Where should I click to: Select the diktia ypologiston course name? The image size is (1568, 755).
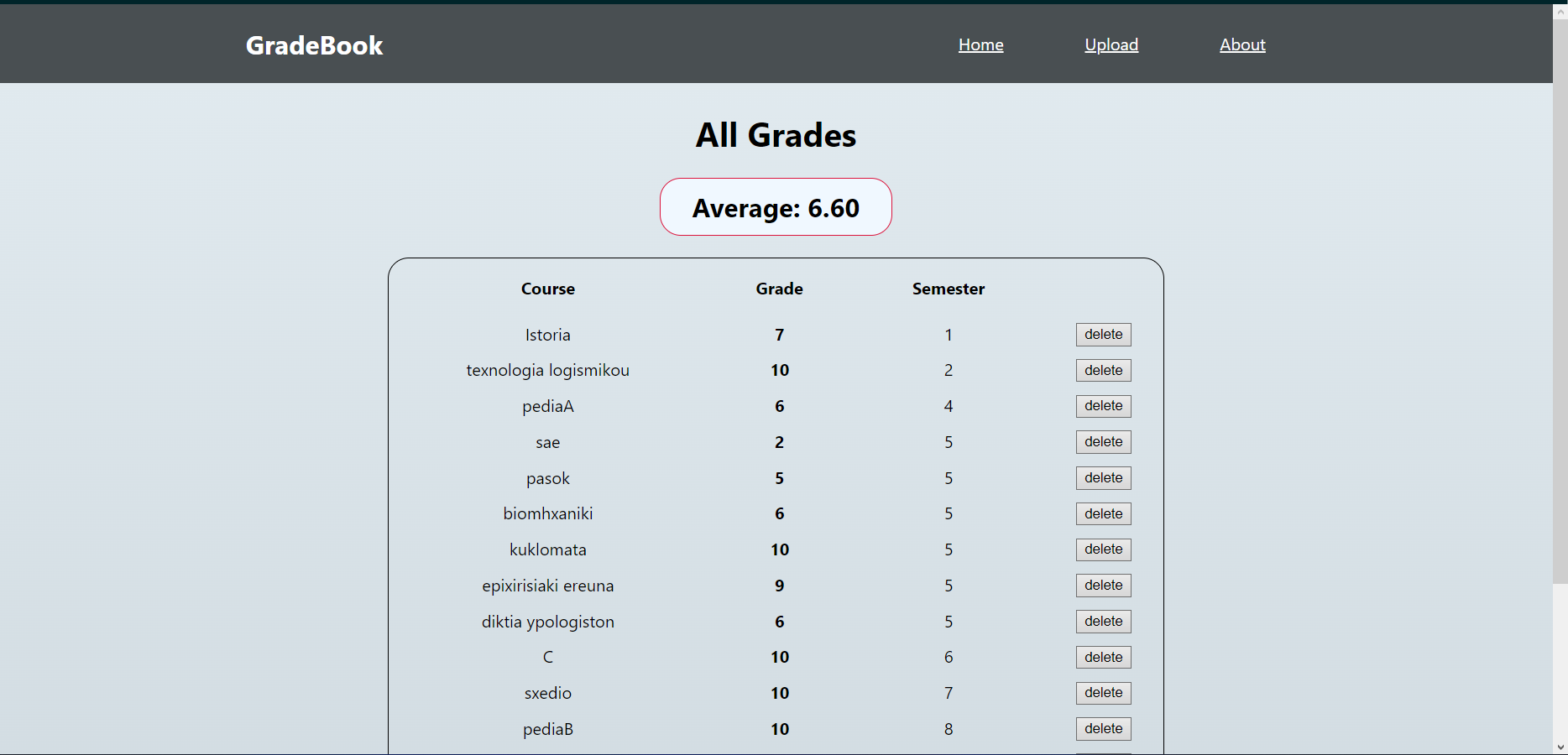pyautogui.click(x=548, y=622)
